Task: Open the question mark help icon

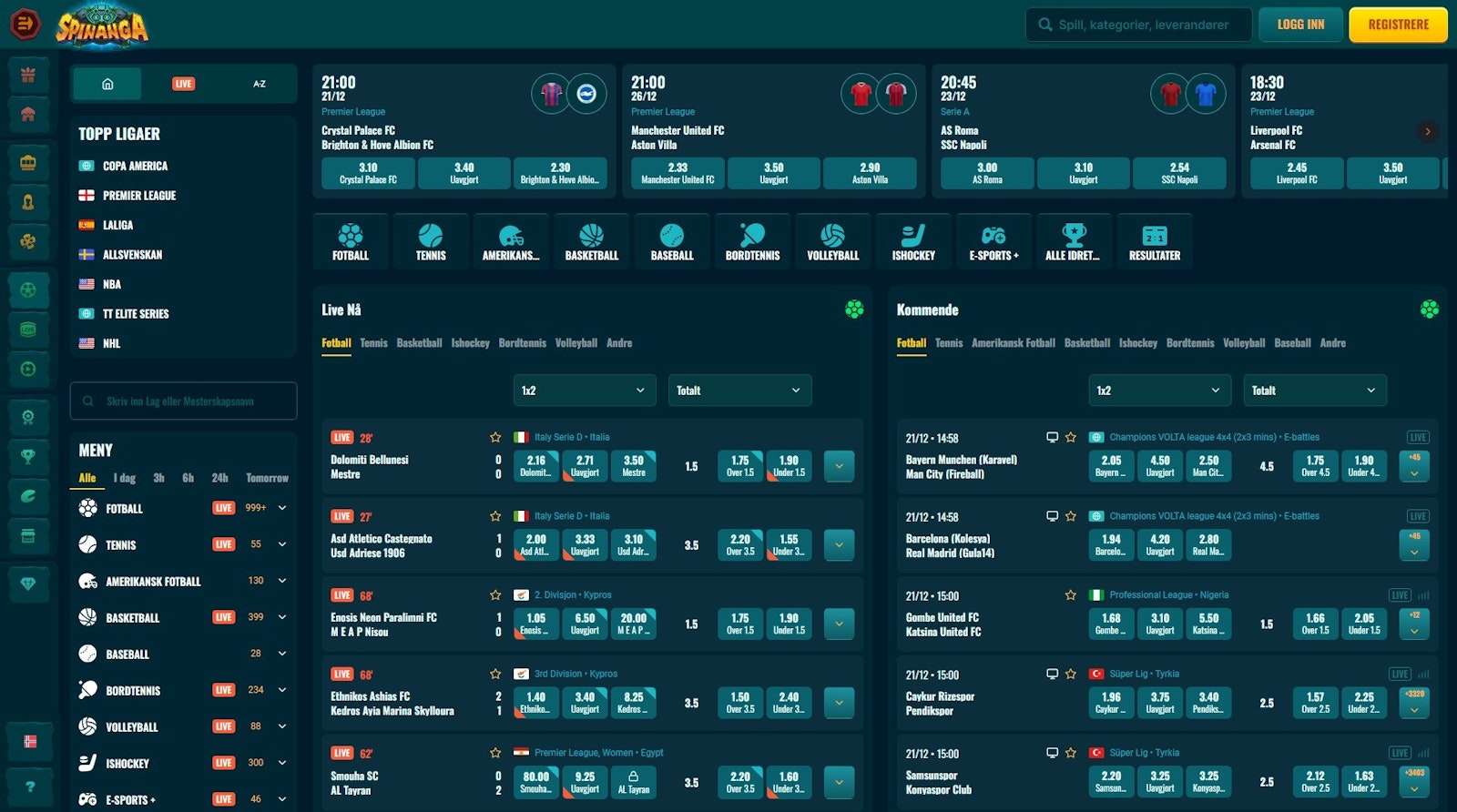Action: coord(30,786)
